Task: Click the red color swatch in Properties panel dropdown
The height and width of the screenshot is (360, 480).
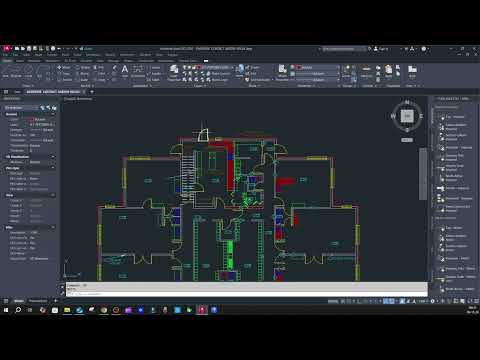Action: (299, 67)
